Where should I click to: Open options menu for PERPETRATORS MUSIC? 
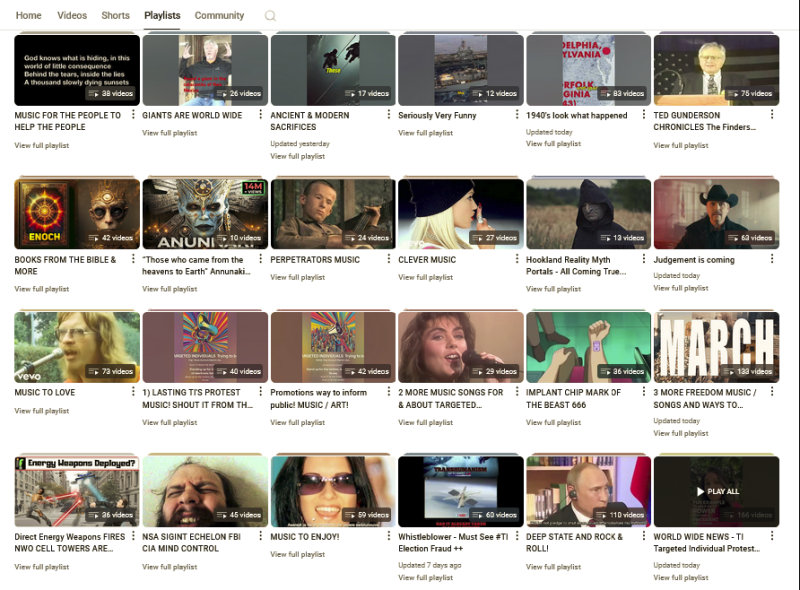click(x=389, y=259)
